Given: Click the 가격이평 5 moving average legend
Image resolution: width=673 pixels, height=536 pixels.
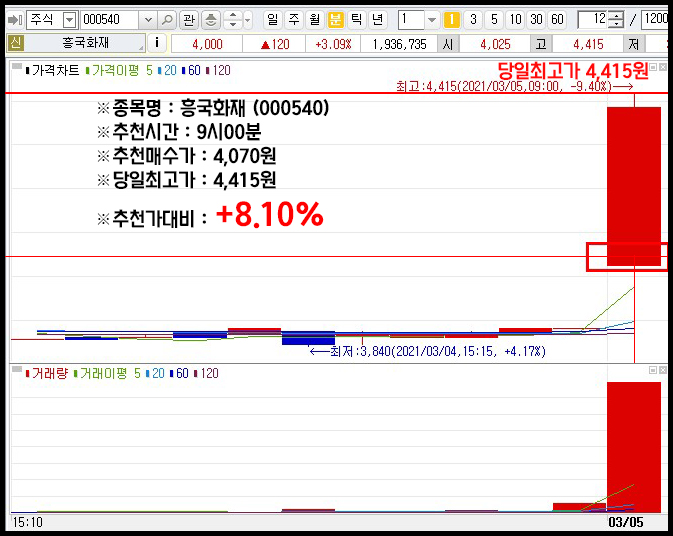Looking at the screenshot, I should click(x=119, y=70).
